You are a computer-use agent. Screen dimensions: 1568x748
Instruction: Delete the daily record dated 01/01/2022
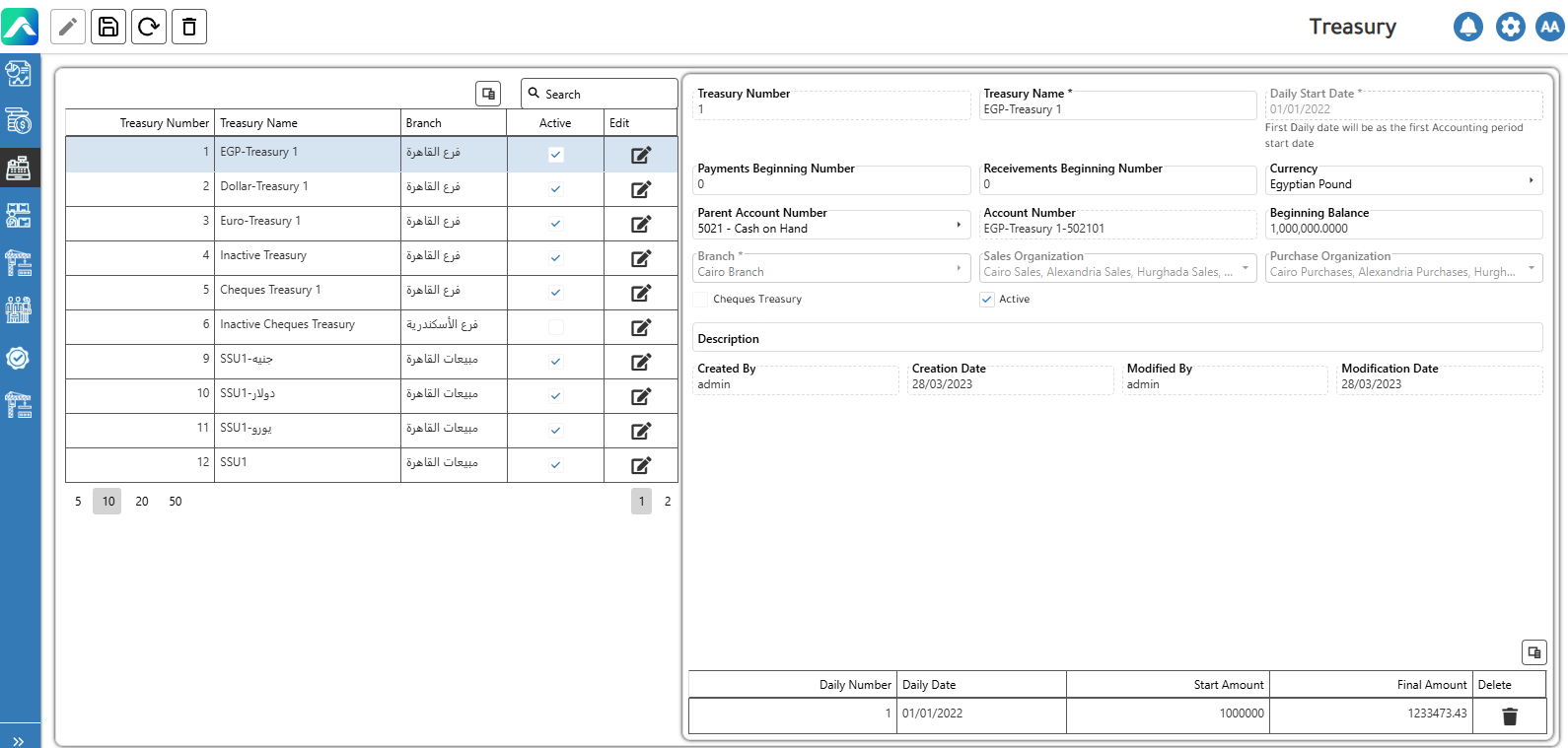1509,716
